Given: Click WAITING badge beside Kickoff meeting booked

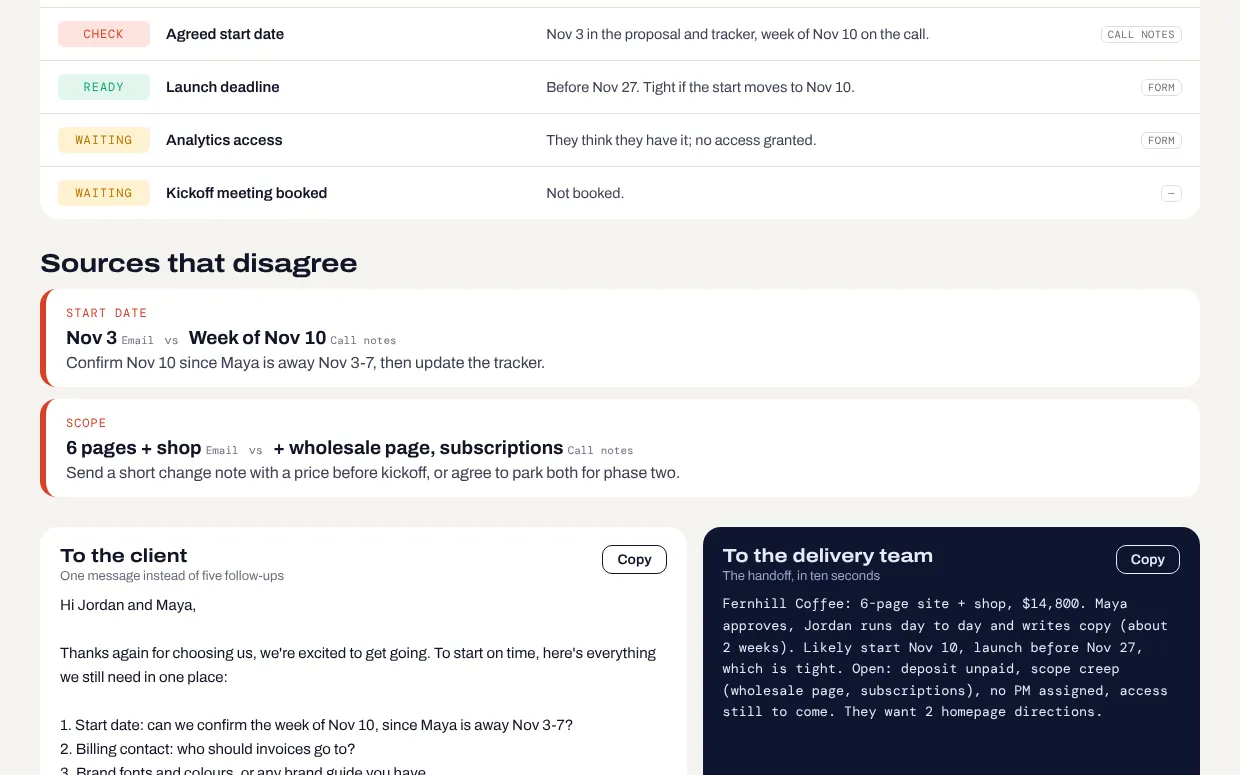Looking at the screenshot, I should click(104, 193).
